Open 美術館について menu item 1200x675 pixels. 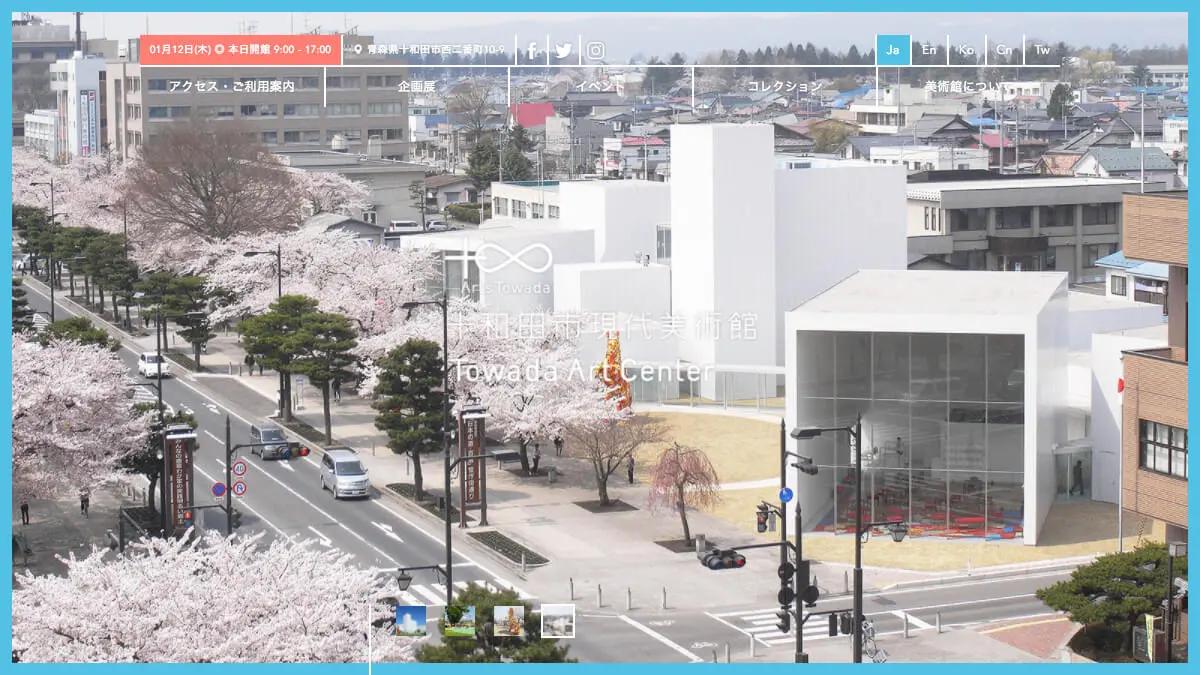point(969,86)
